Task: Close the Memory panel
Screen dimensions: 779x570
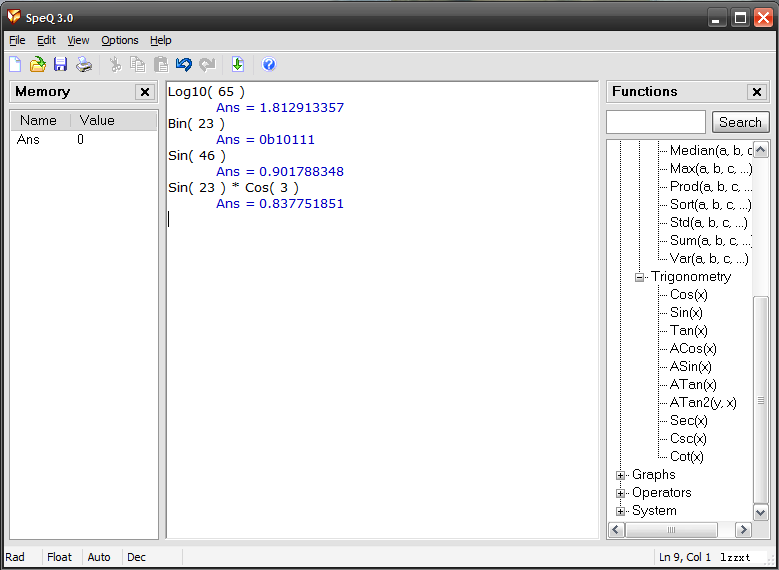Action: 145,92
